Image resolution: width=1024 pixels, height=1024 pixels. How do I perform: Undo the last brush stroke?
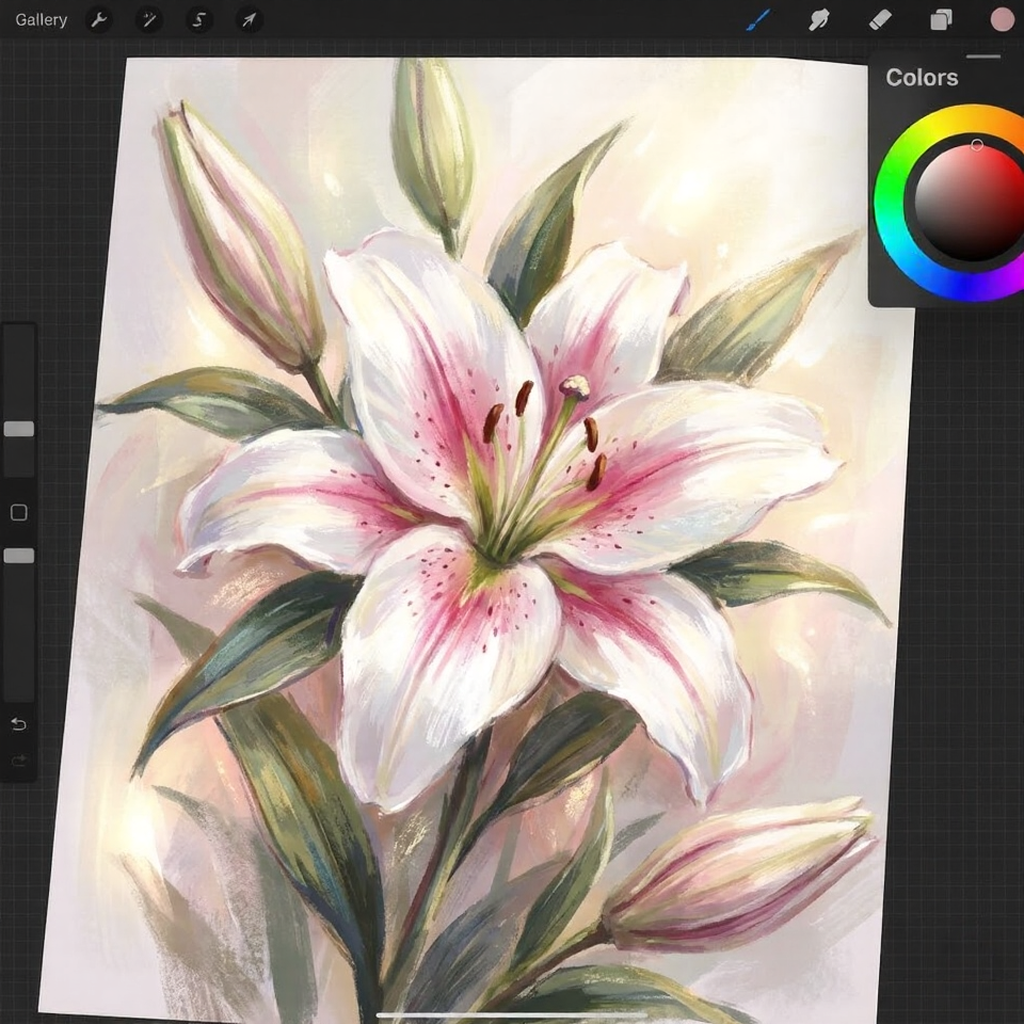coord(18,724)
